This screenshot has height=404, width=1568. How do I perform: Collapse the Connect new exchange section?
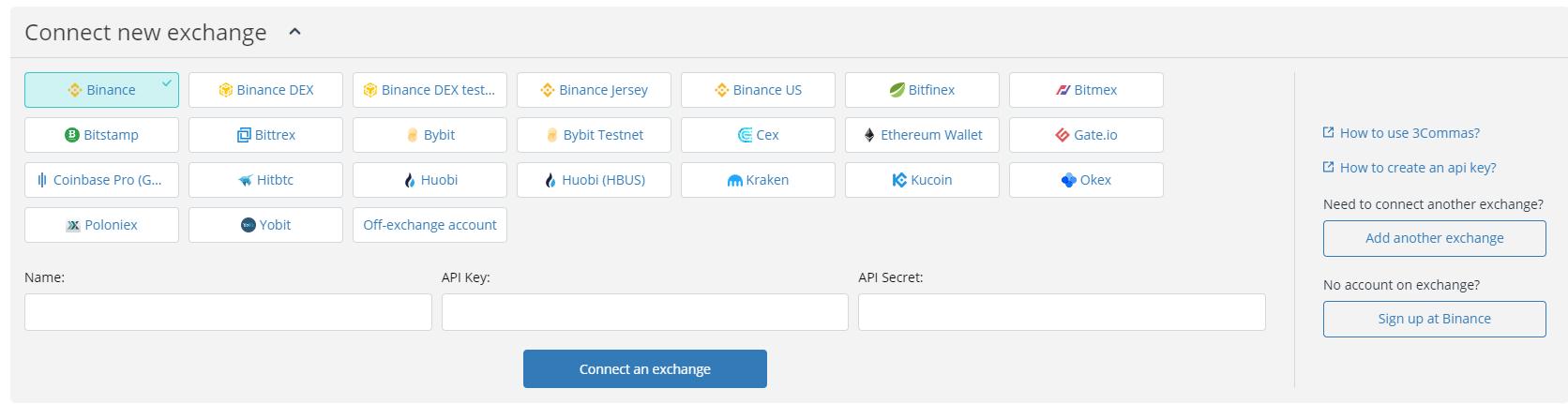[x=294, y=32]
